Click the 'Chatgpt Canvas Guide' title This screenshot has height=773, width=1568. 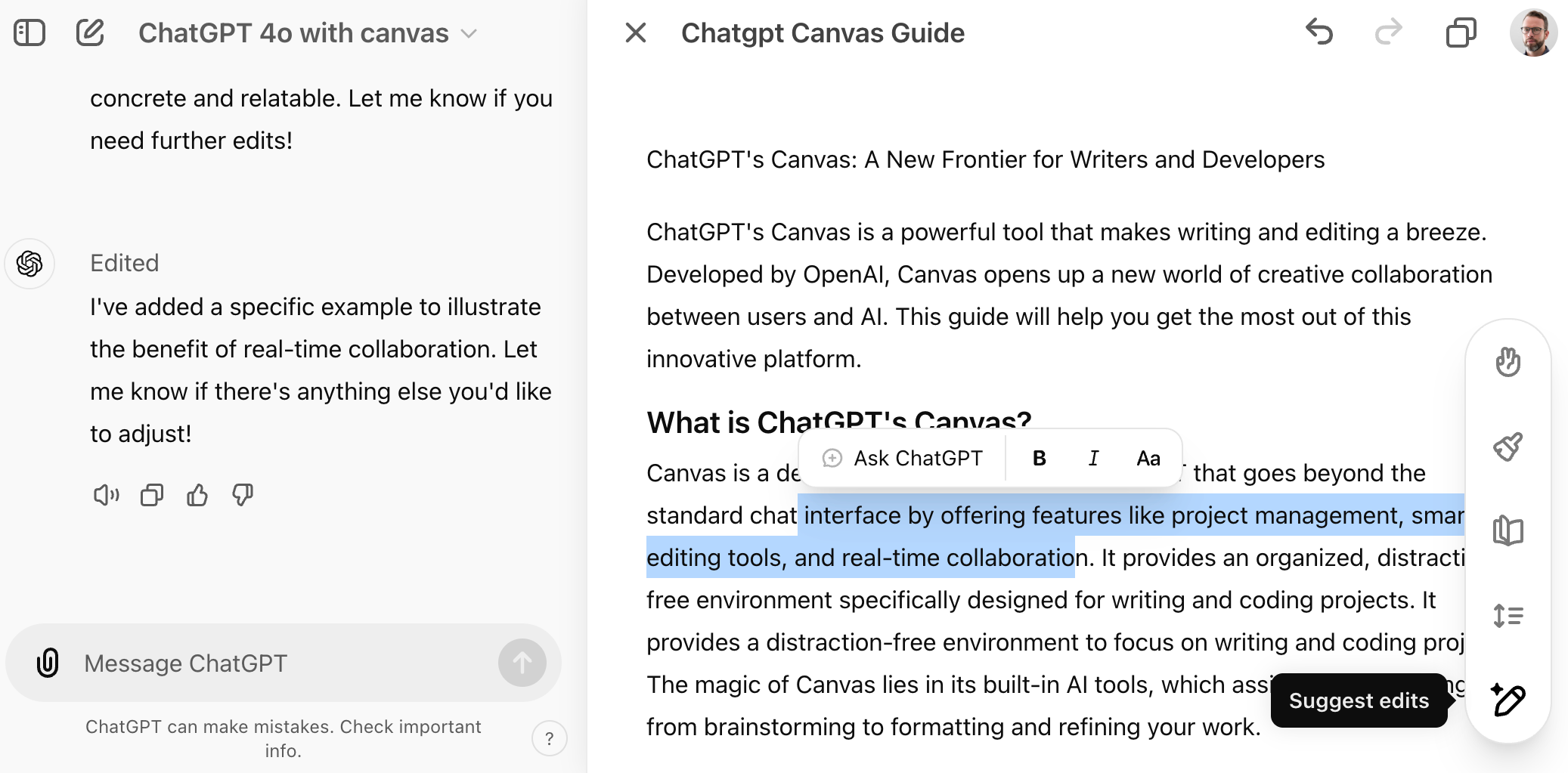[823, 33]
